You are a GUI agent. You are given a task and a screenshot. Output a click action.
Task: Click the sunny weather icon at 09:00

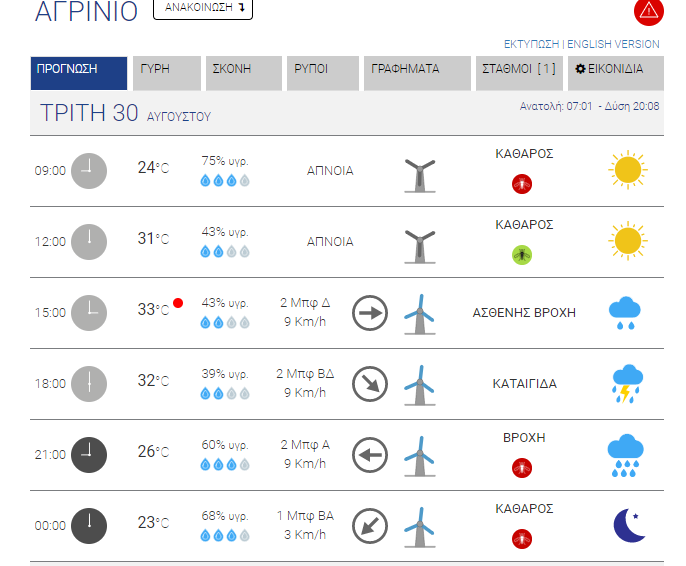(627, 170)
